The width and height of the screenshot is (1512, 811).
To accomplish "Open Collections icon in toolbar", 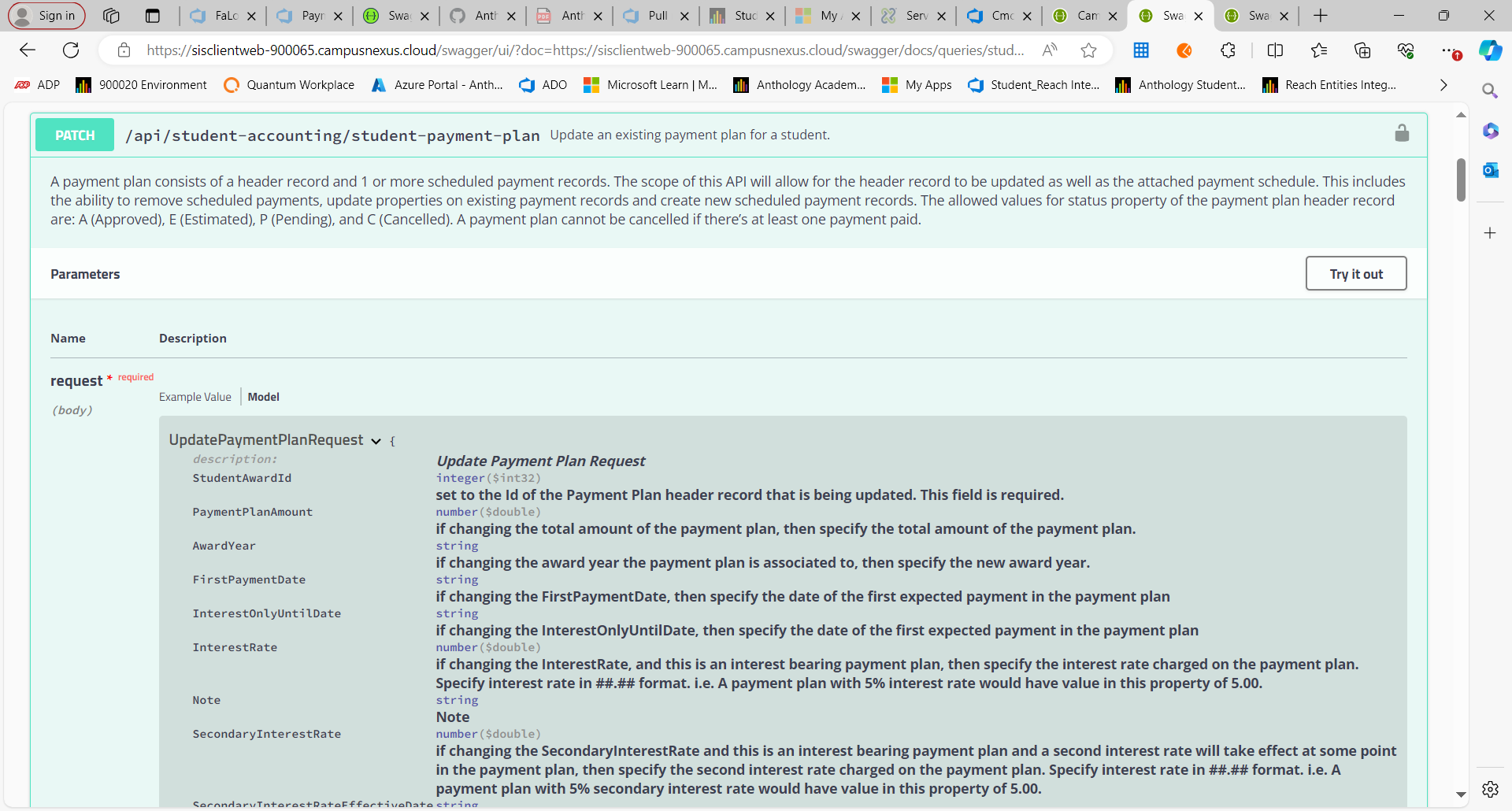I will point(1362,50).
